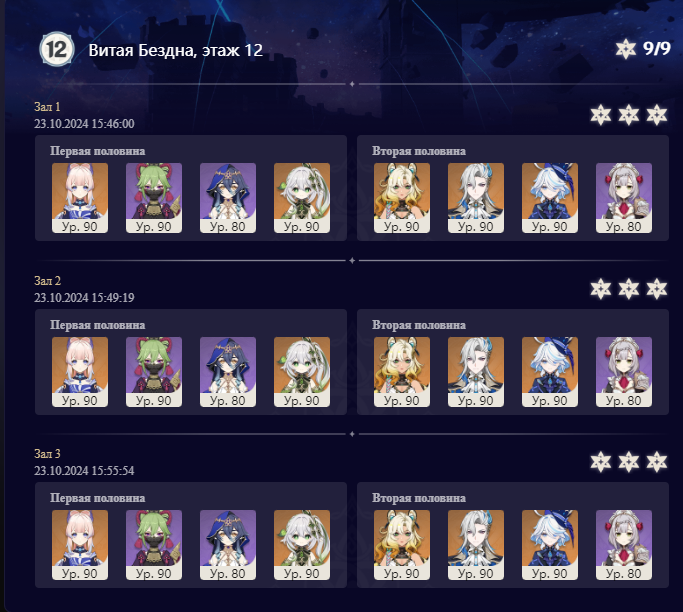Click the Витая Бездна, этаж 12 title

coord(176,50)
